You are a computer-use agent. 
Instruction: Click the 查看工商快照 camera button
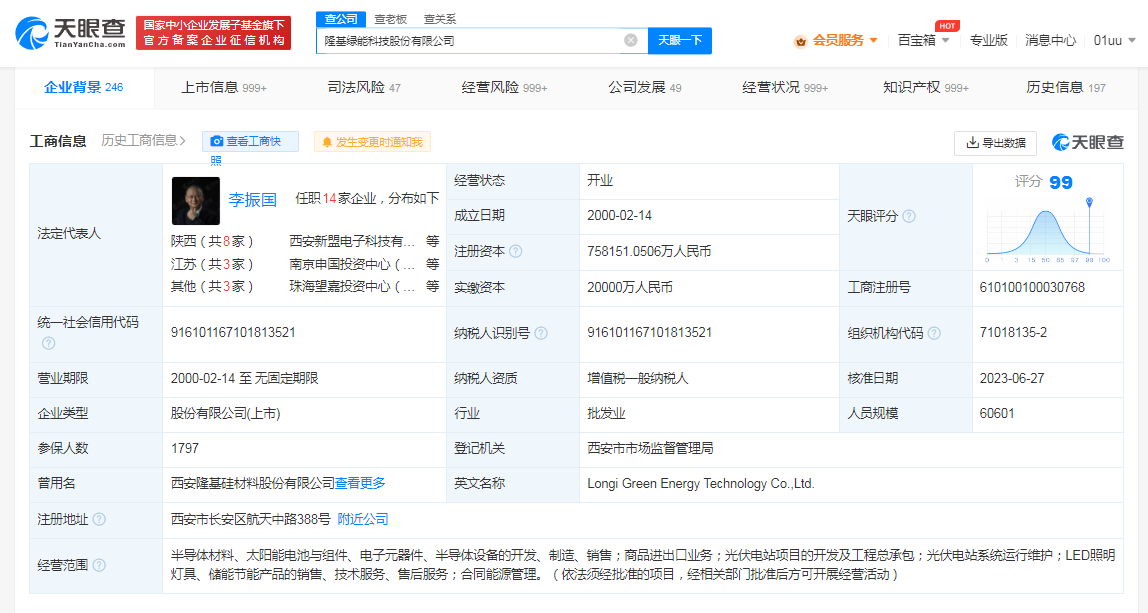250,141
